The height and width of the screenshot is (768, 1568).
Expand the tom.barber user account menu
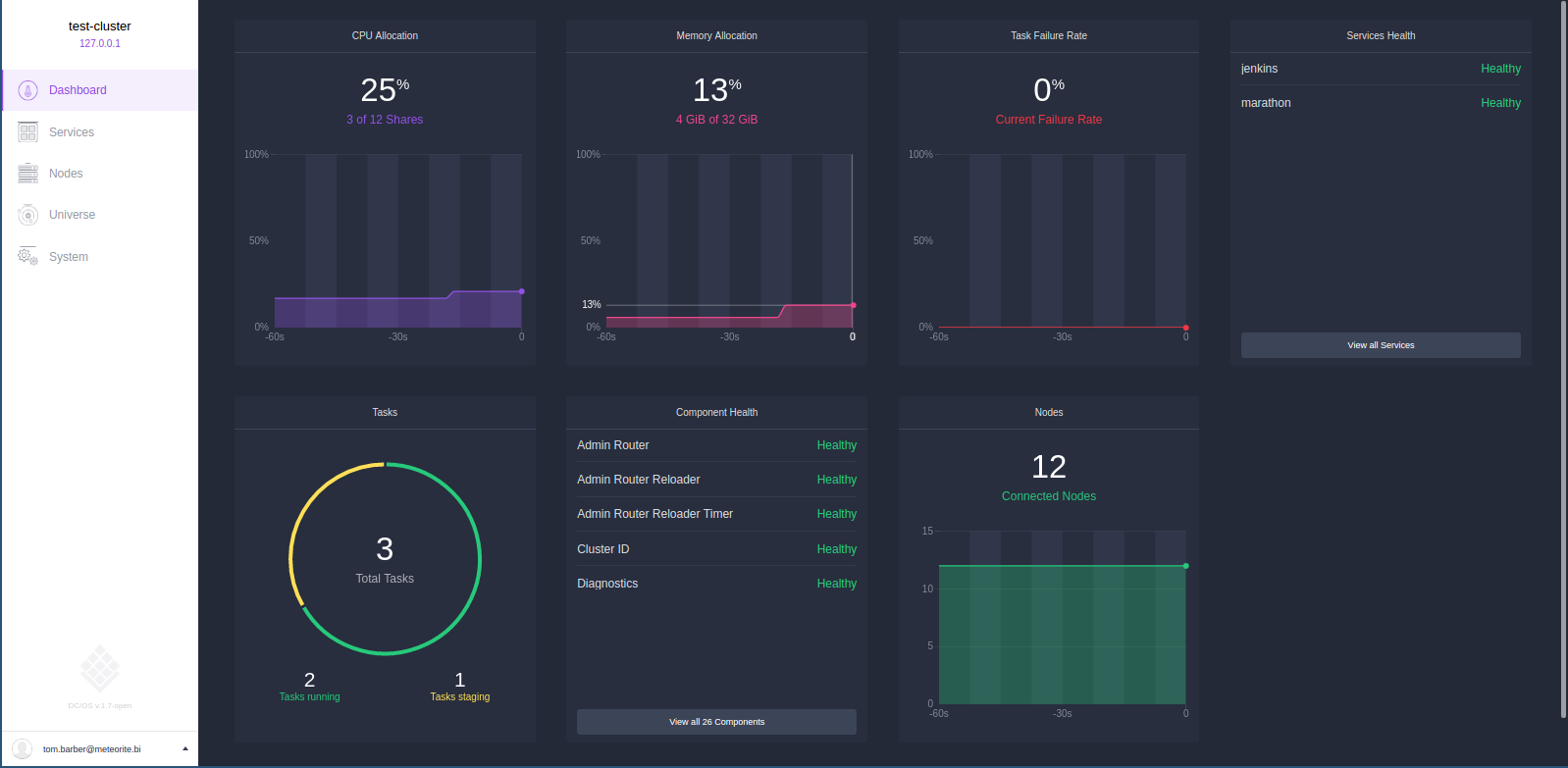click(100, 749)
